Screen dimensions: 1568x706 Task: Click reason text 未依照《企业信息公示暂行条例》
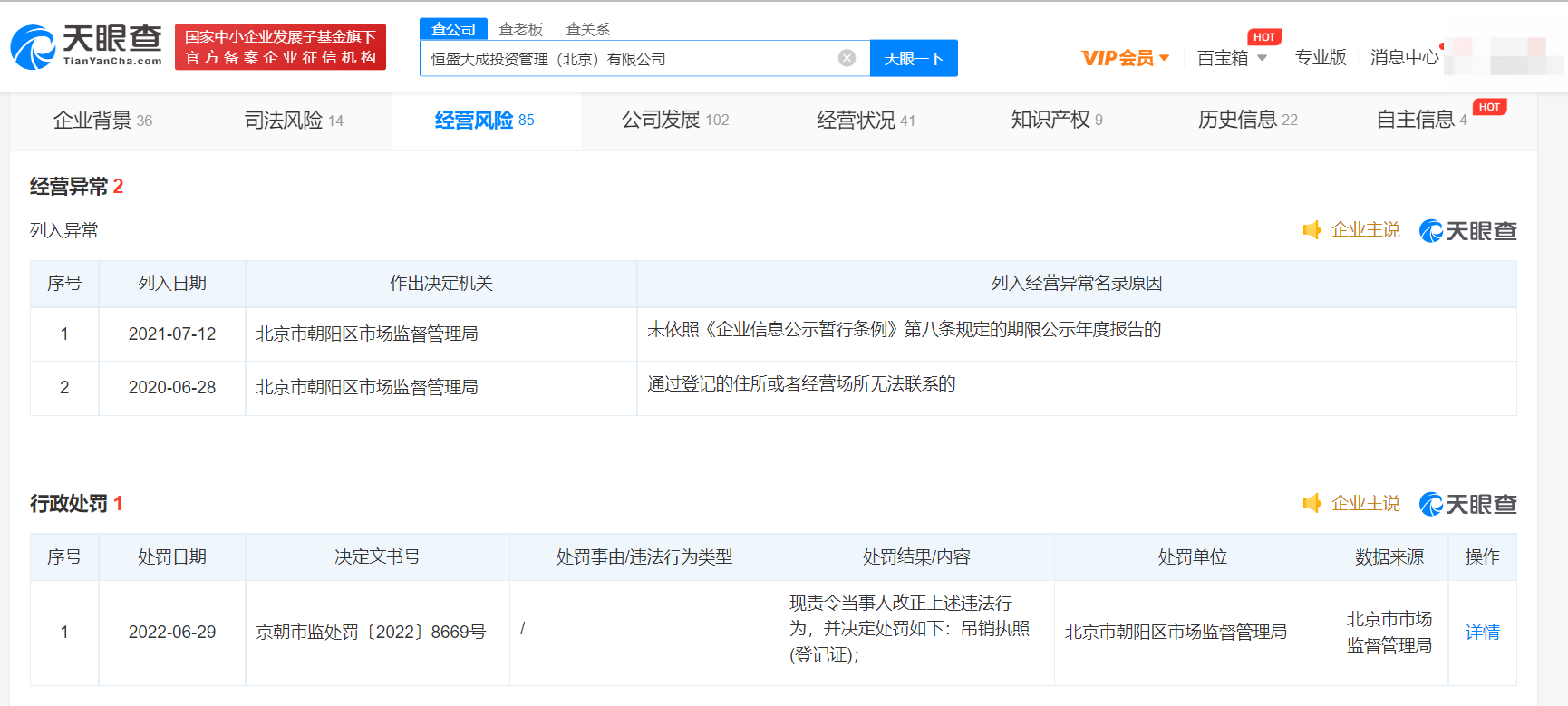904,330
